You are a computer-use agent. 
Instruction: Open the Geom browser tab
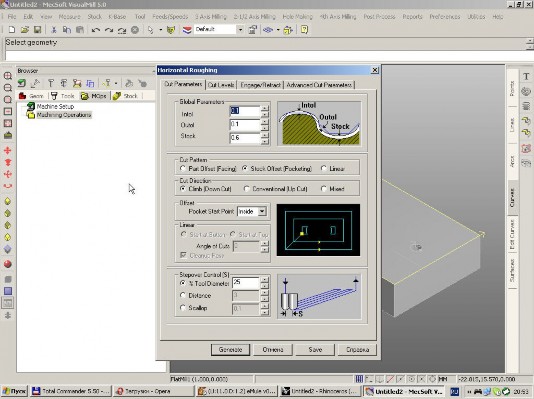[x=31, y=96]
